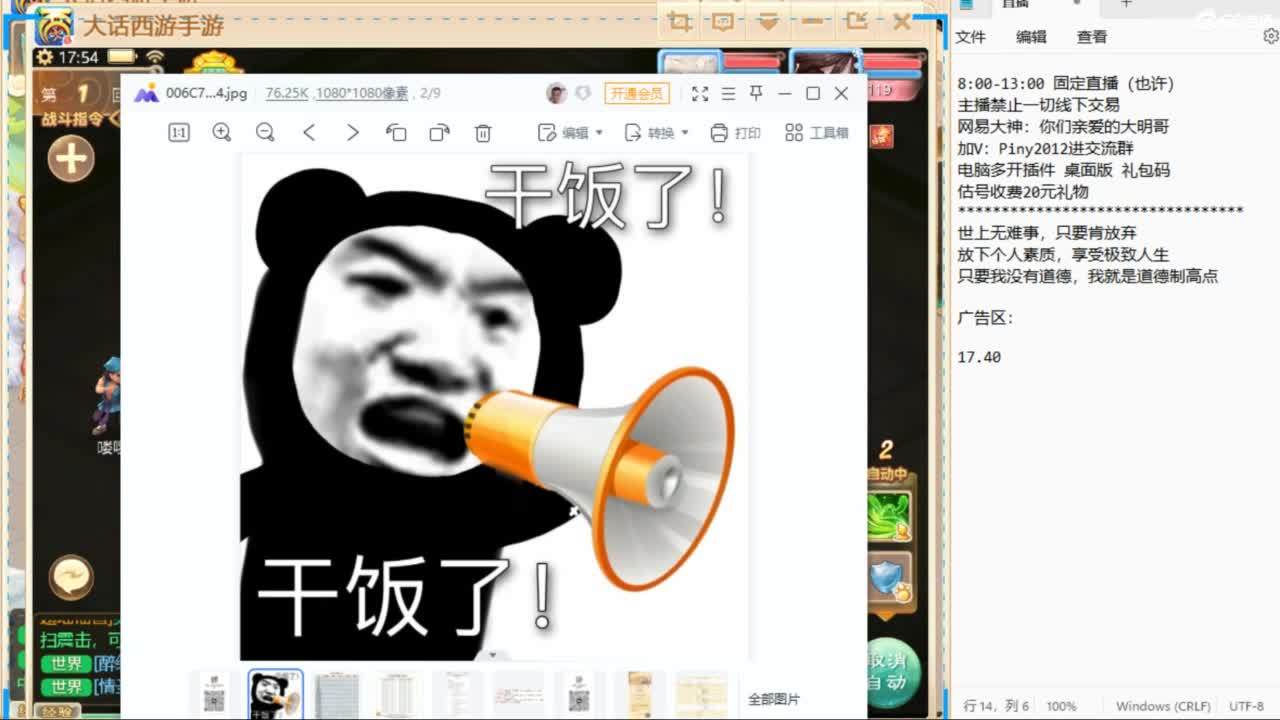Zoom in on the image
1280x720 pixels.
222,132
